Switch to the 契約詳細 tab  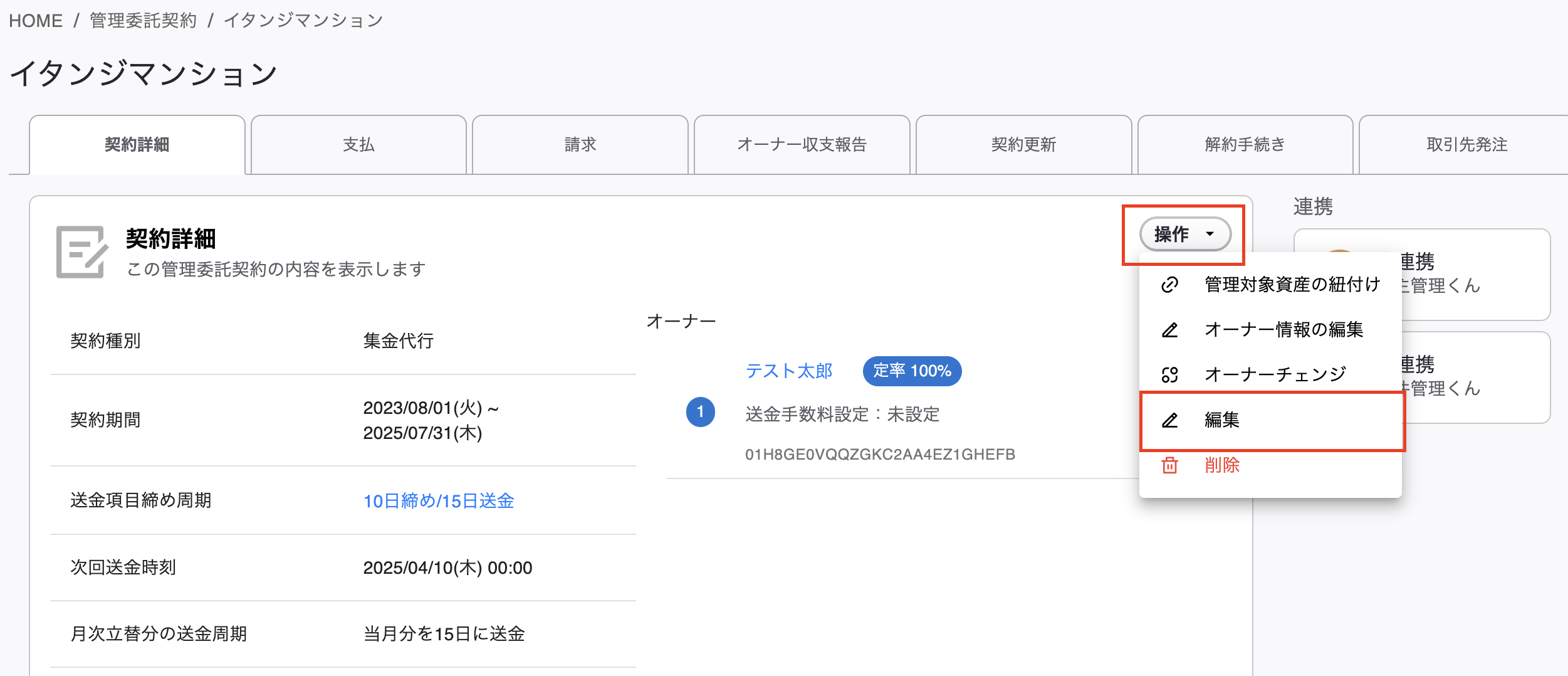coord(137,144)
